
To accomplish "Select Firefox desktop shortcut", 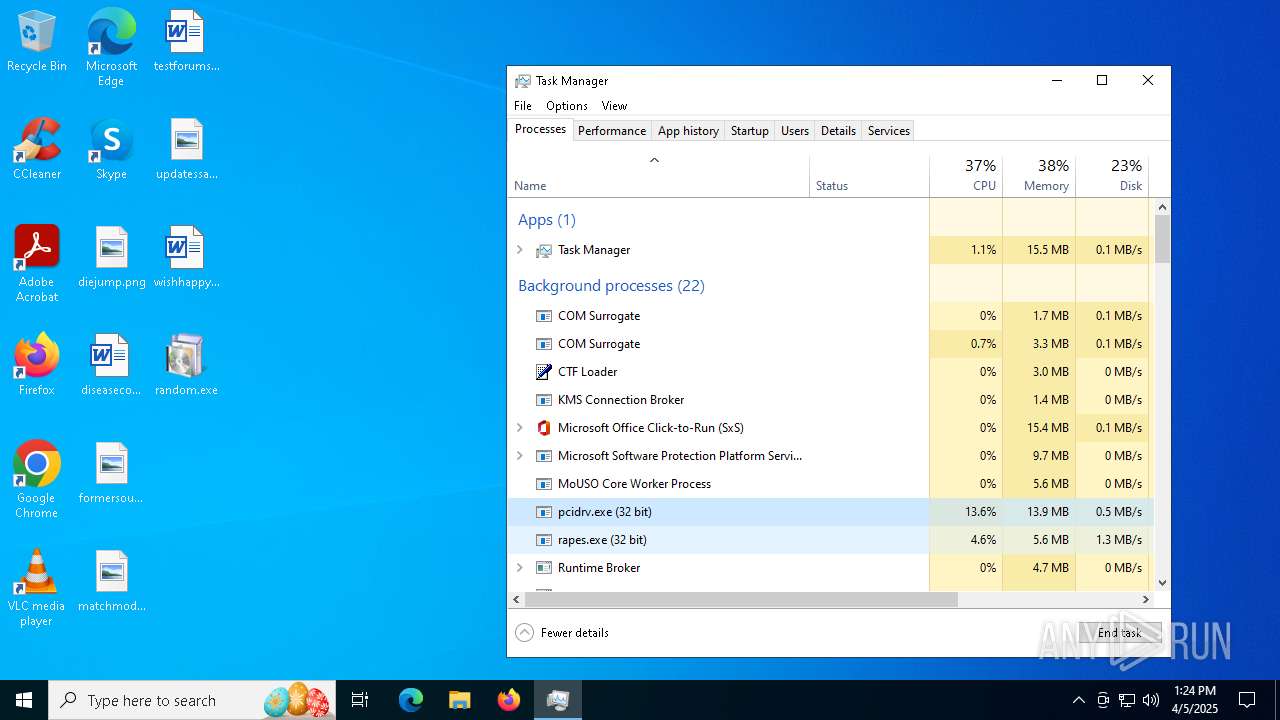I will (37, 364).
